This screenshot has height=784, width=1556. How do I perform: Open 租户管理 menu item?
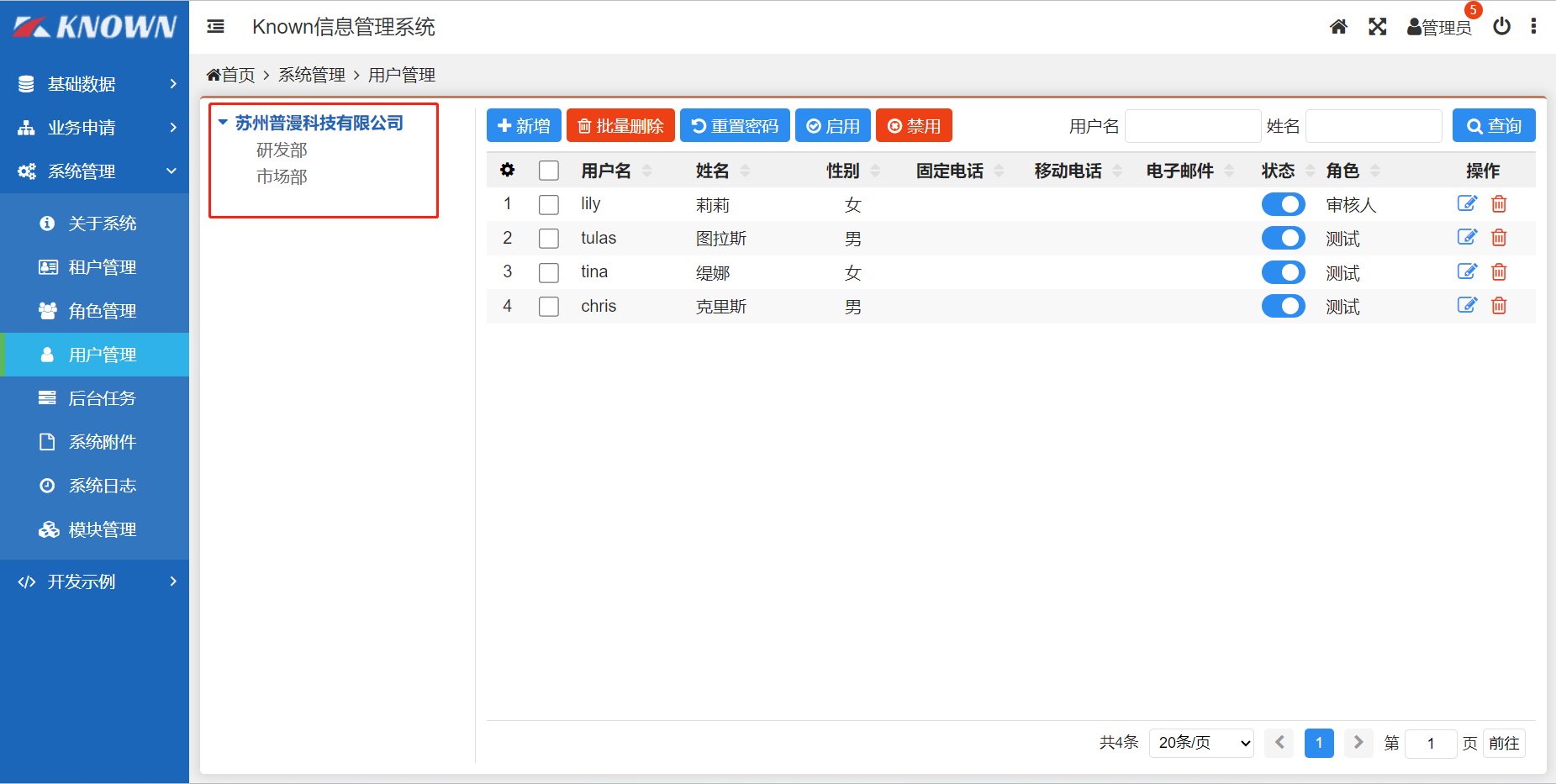tap(94, 267)
